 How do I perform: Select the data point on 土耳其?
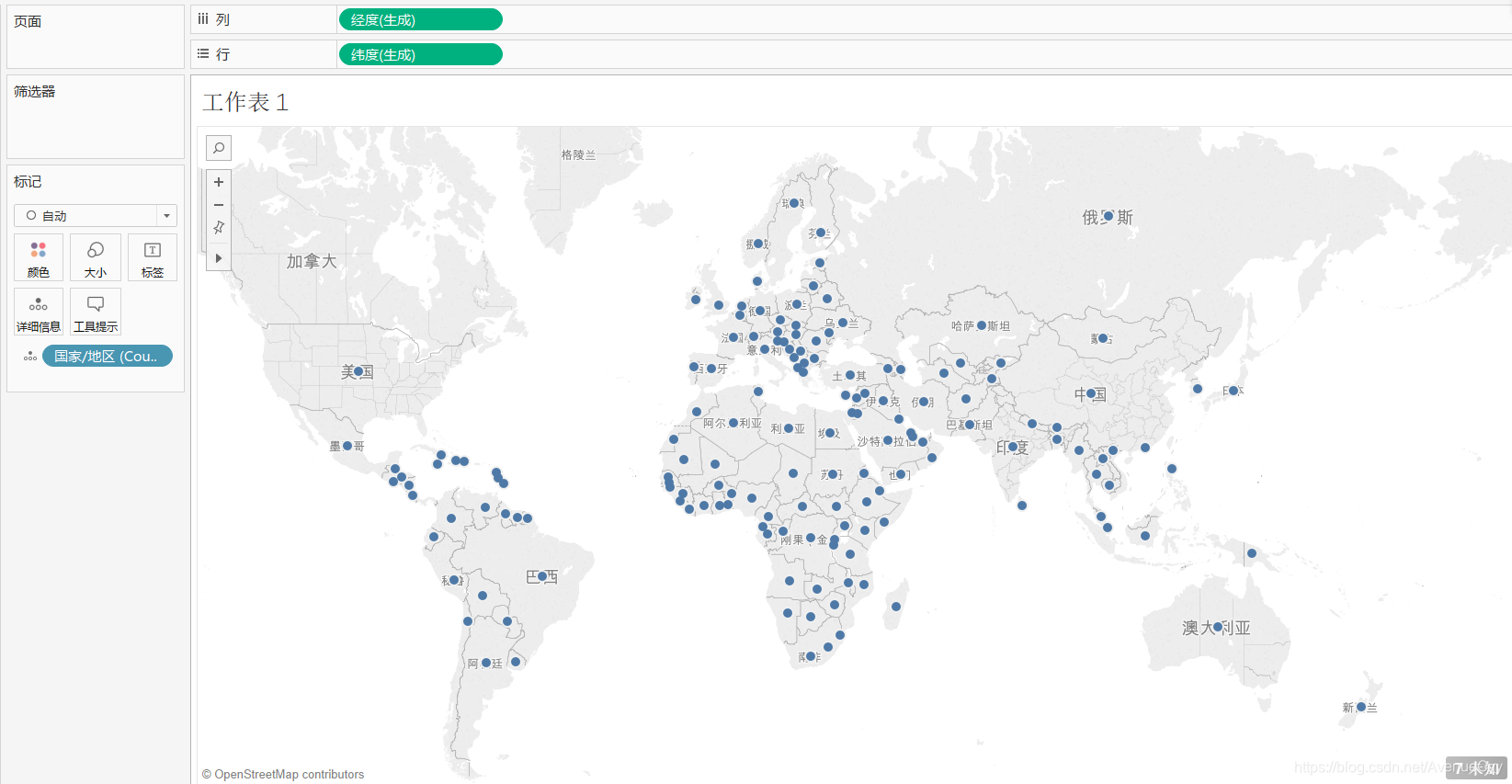[850, 375]
